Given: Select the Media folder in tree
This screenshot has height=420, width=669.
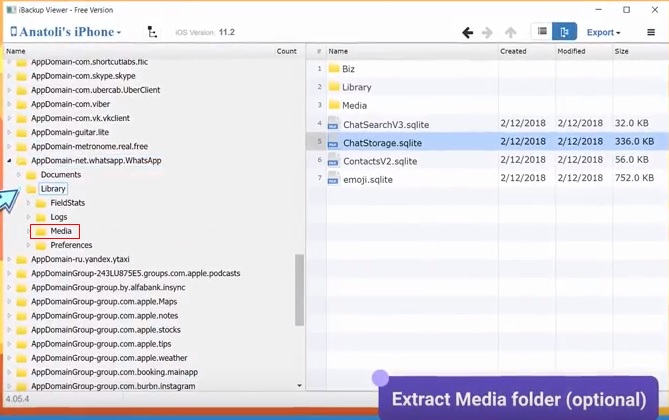Looking at the screenshot, I should [x=61, y=231].
